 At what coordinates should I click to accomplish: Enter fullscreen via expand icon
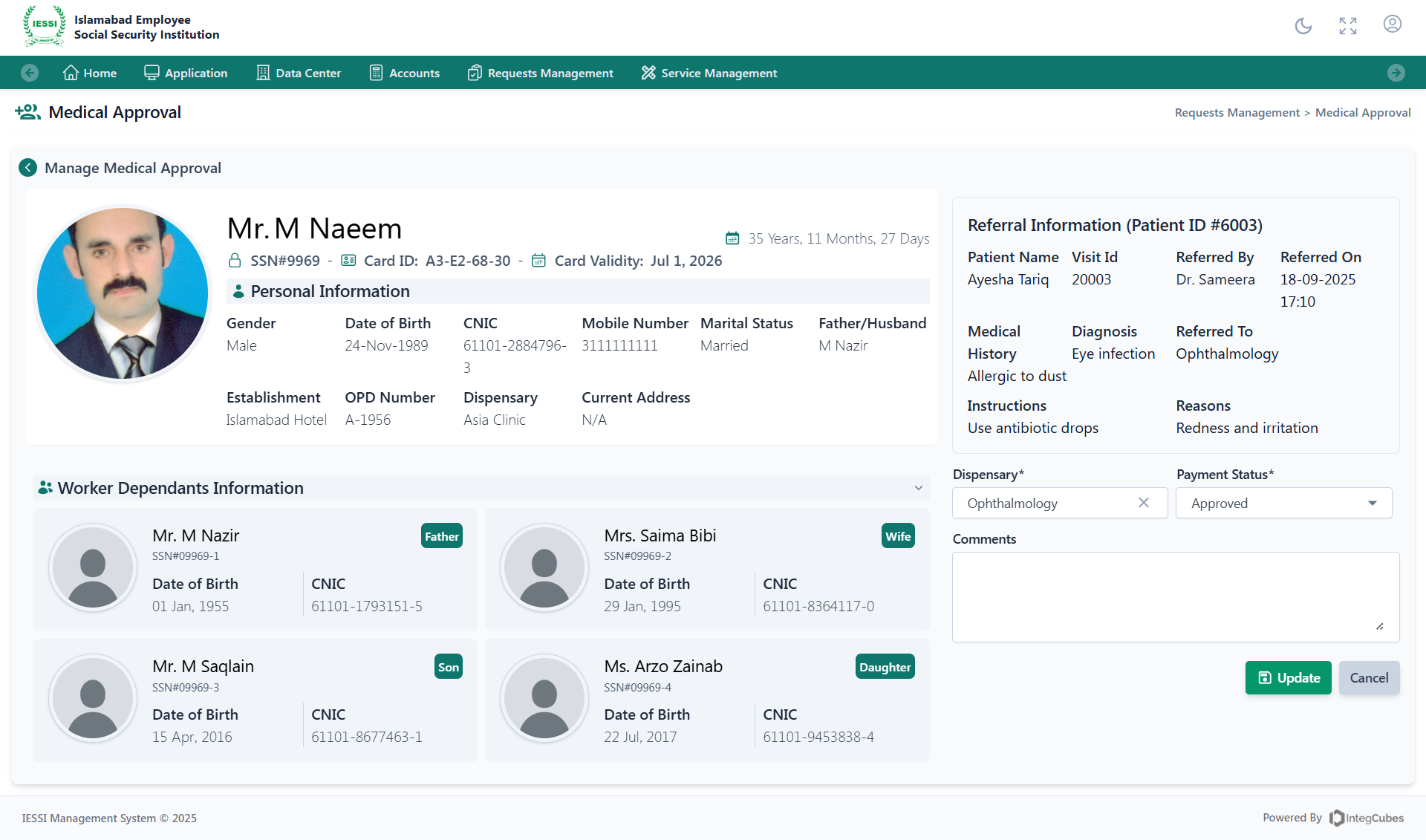1348,26
